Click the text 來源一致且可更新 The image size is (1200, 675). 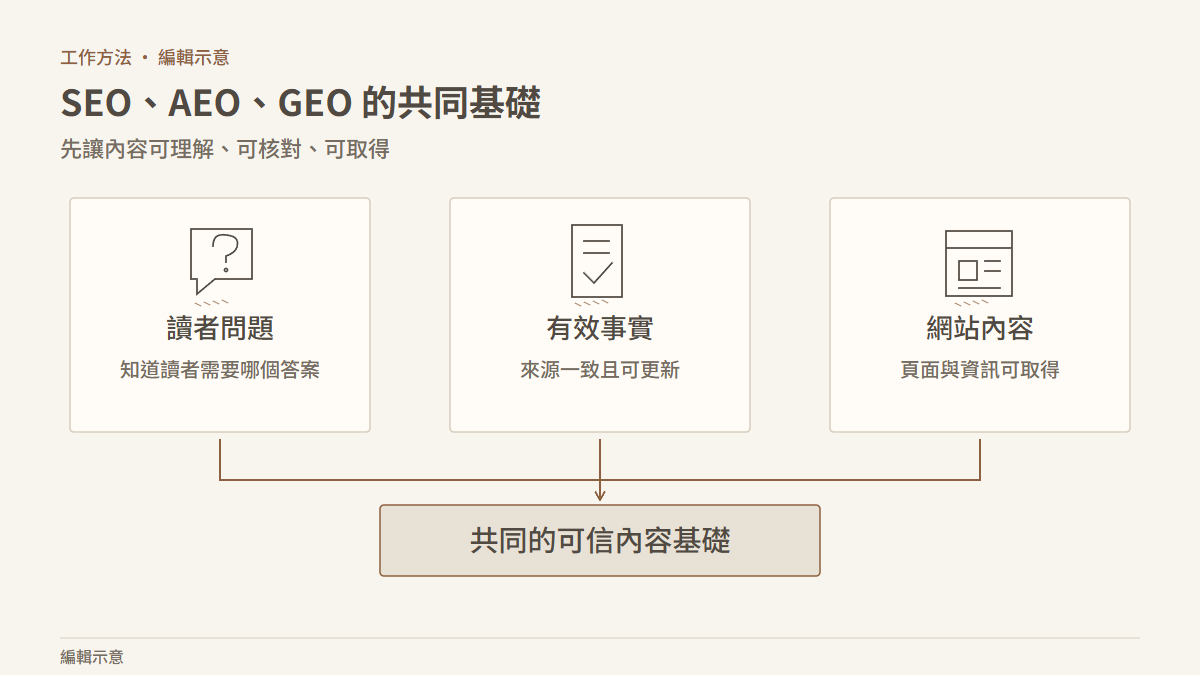pos(600,370)
